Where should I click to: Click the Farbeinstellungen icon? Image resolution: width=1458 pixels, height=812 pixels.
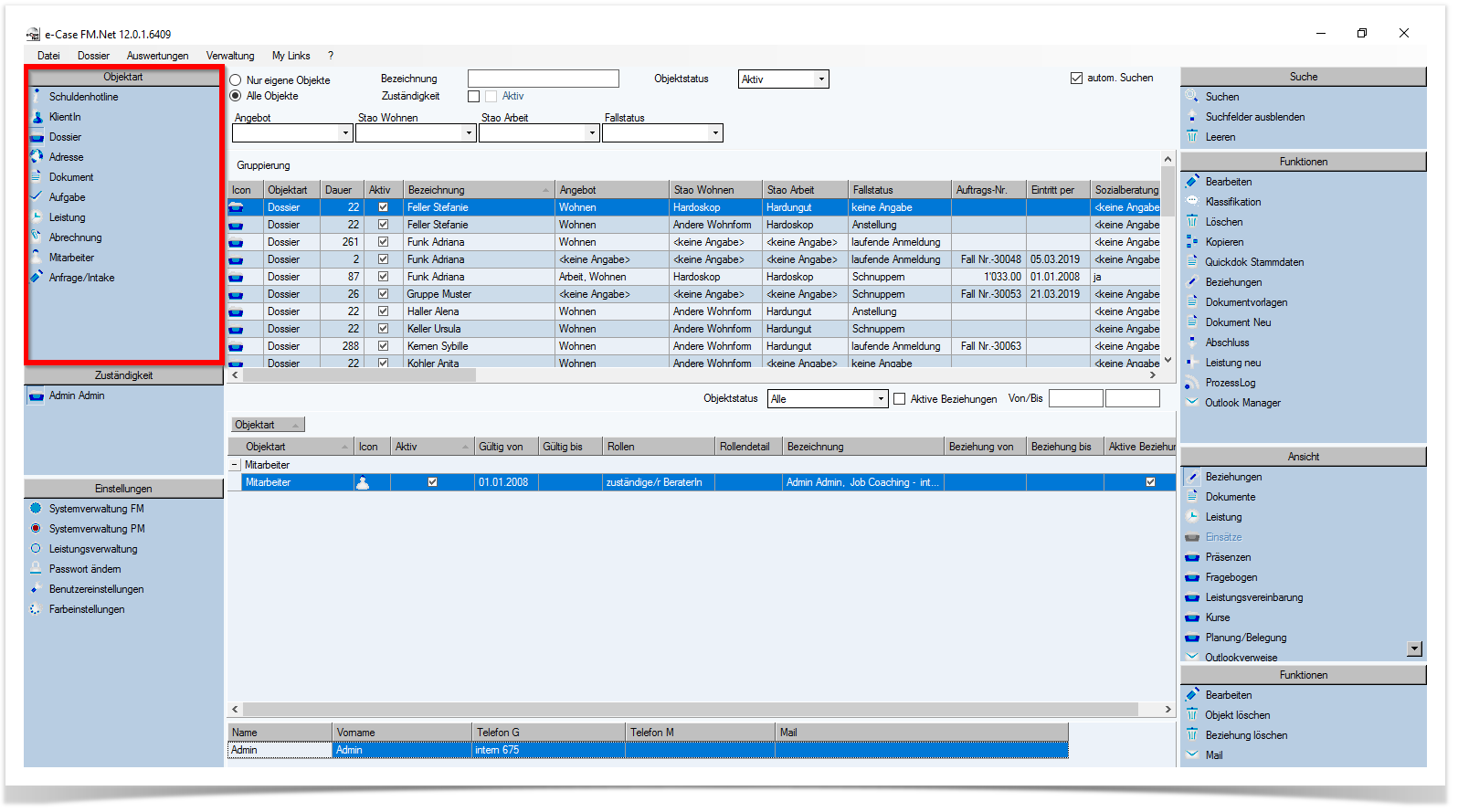click(x=37, y=609)
